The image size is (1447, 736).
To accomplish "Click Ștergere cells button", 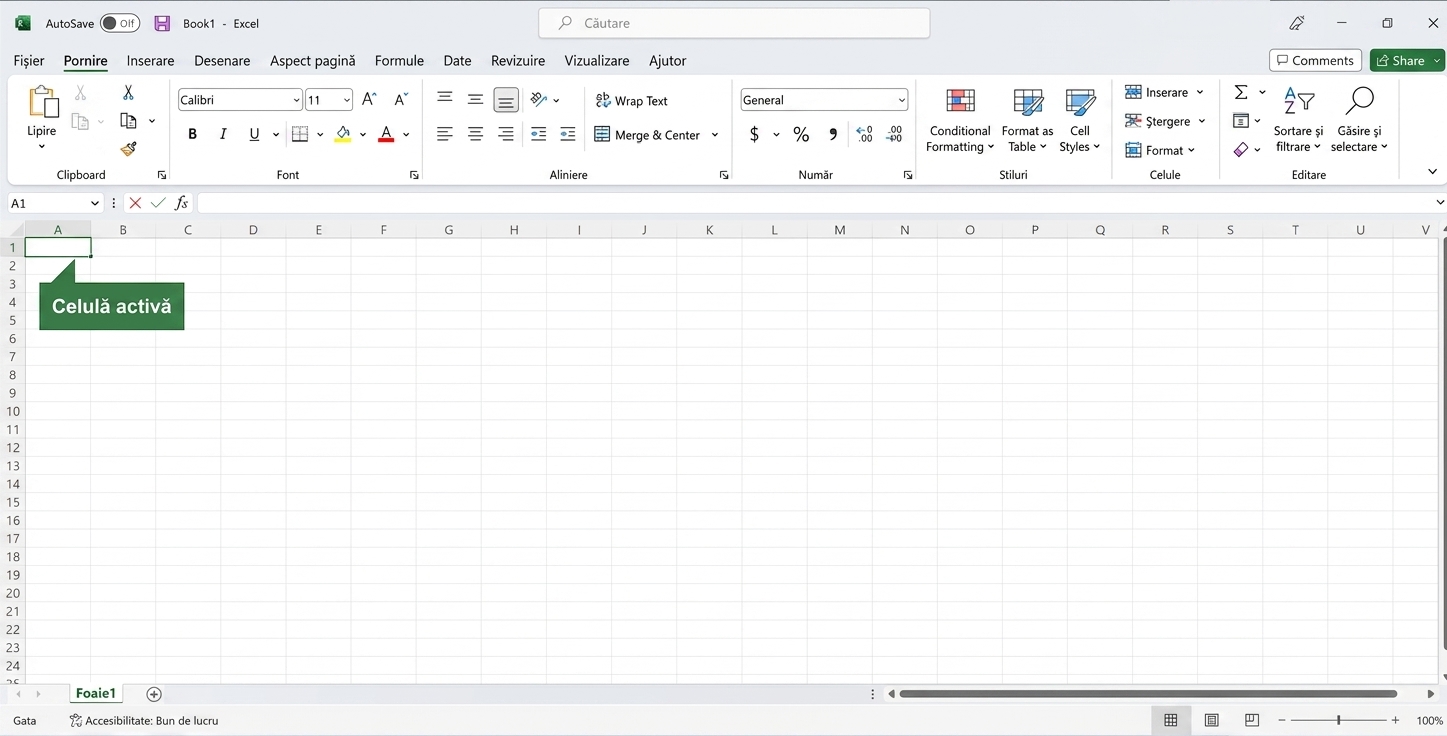I will pos(1165,121).
